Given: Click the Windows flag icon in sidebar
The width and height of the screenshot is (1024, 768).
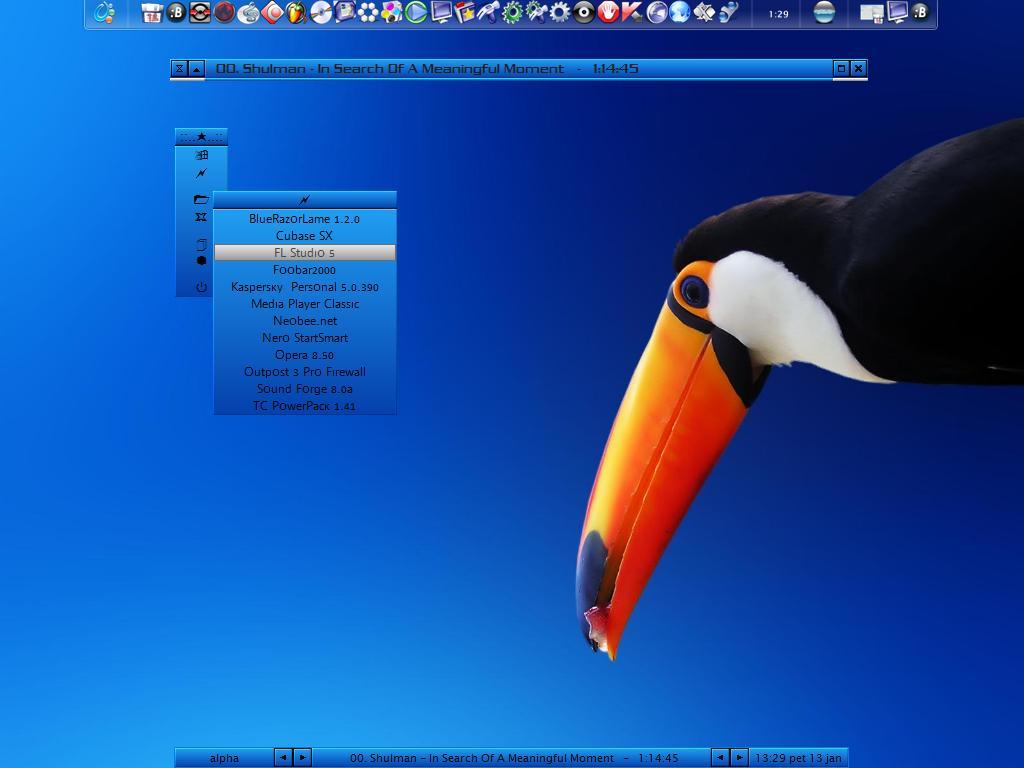Looking at the screenshot, I should tap(201, 155).
